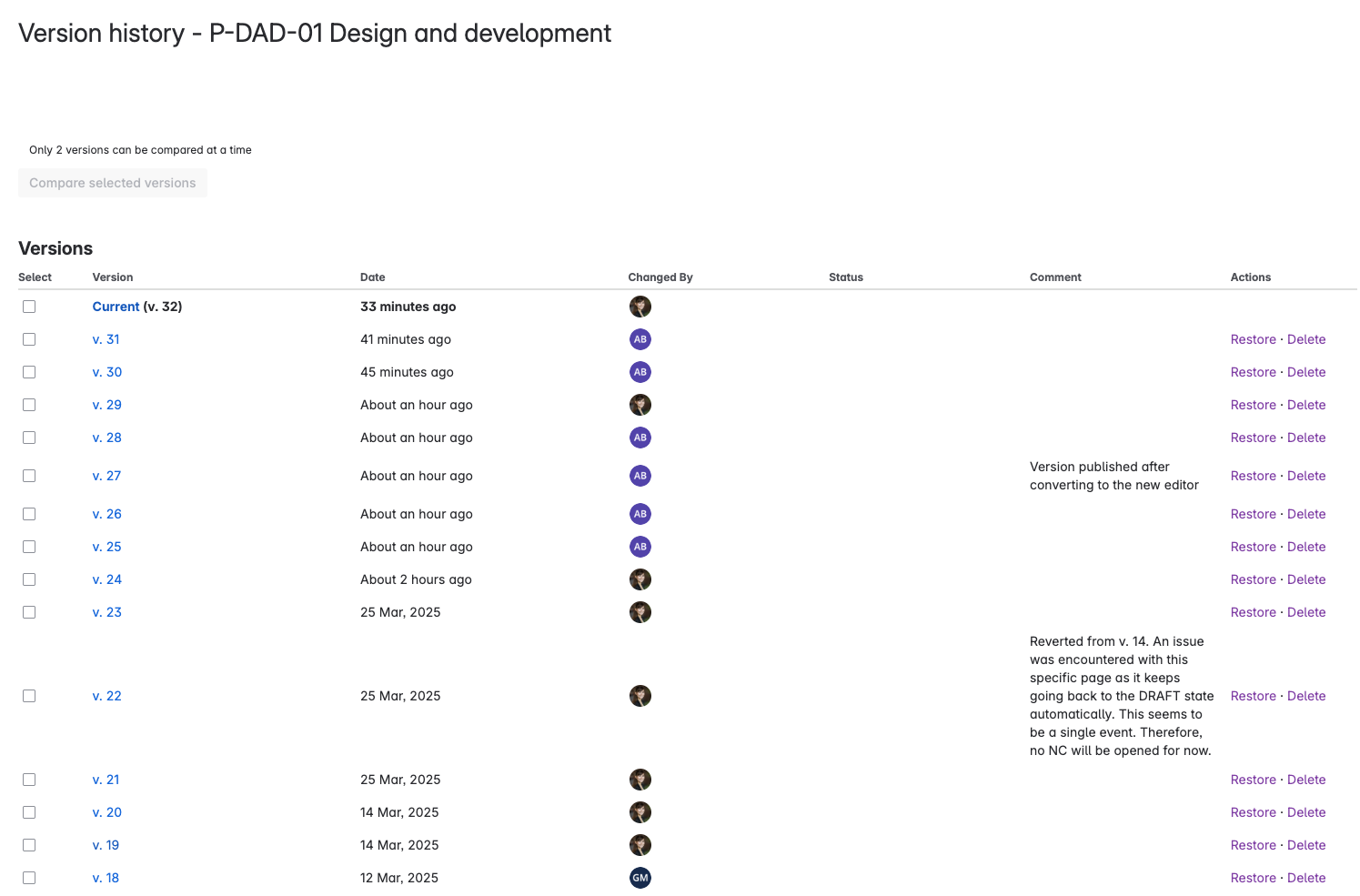This screenshot has height=896, width=1360.
Task: Click the author avatar in the v. 22 row
Action: [x=640, y=696]
